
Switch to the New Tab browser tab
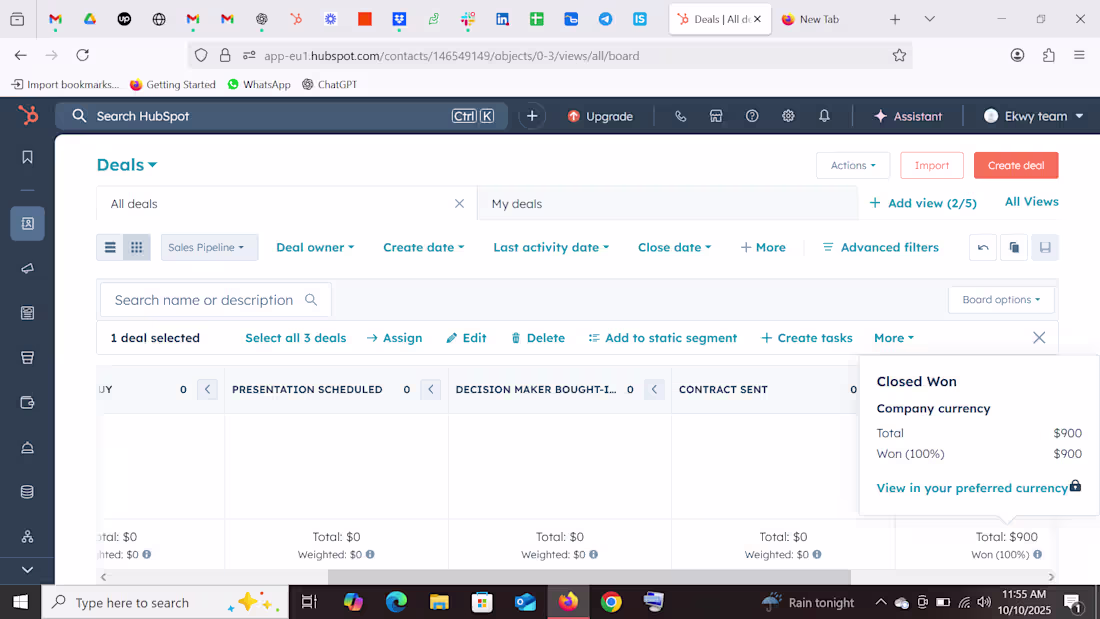pos(819,20)
